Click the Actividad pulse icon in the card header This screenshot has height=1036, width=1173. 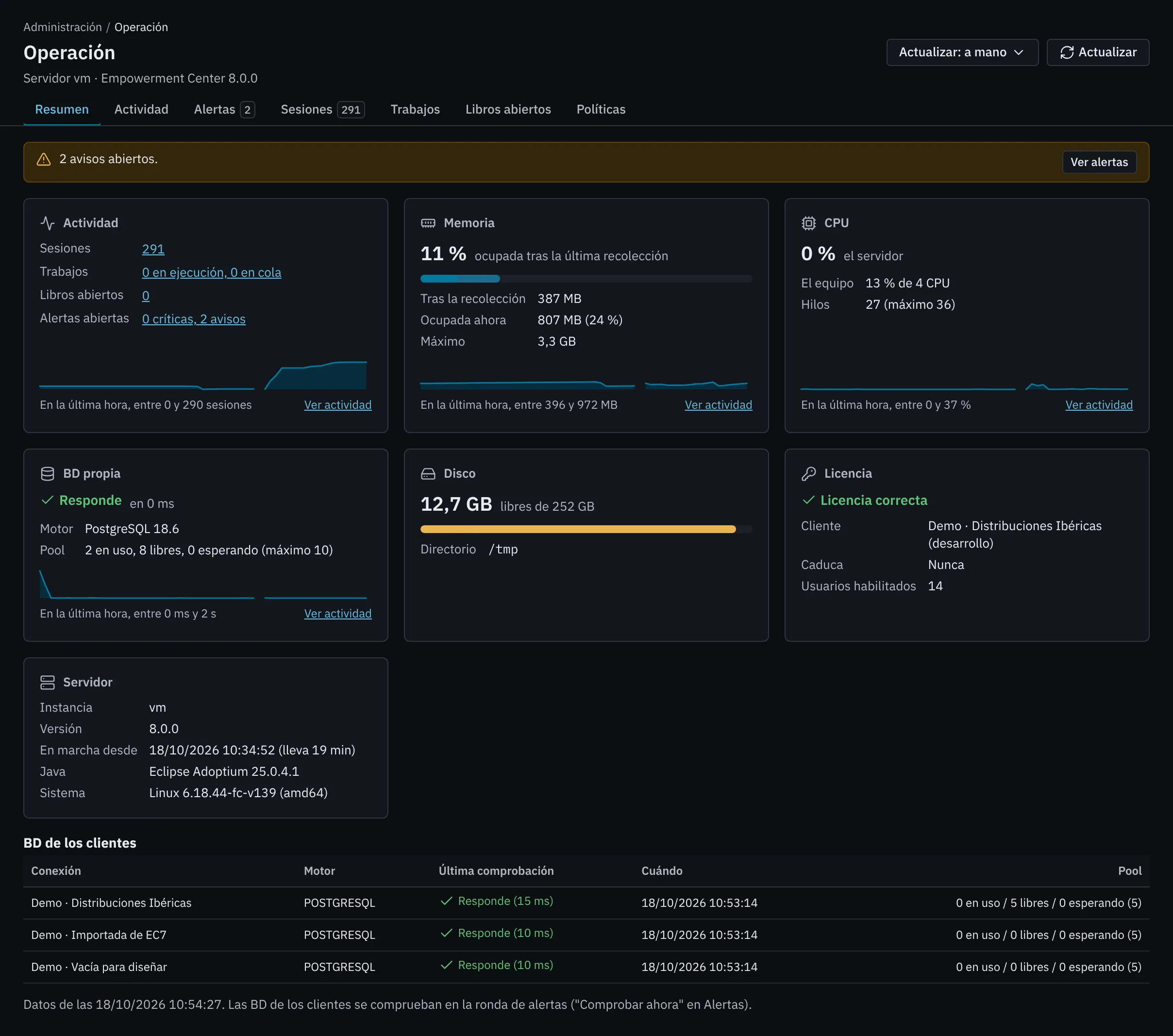click(x=48, y=223)
